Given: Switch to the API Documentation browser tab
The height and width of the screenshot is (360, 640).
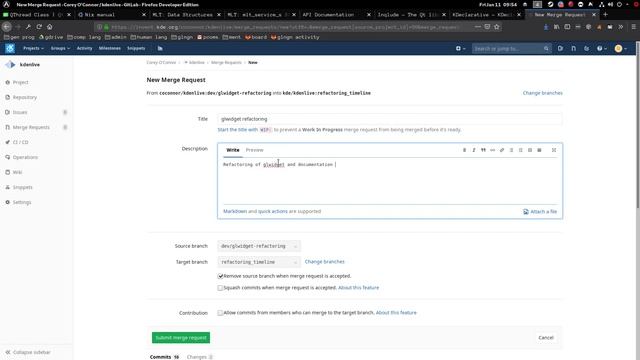Looking at the screenshot, I should [335, 14].
